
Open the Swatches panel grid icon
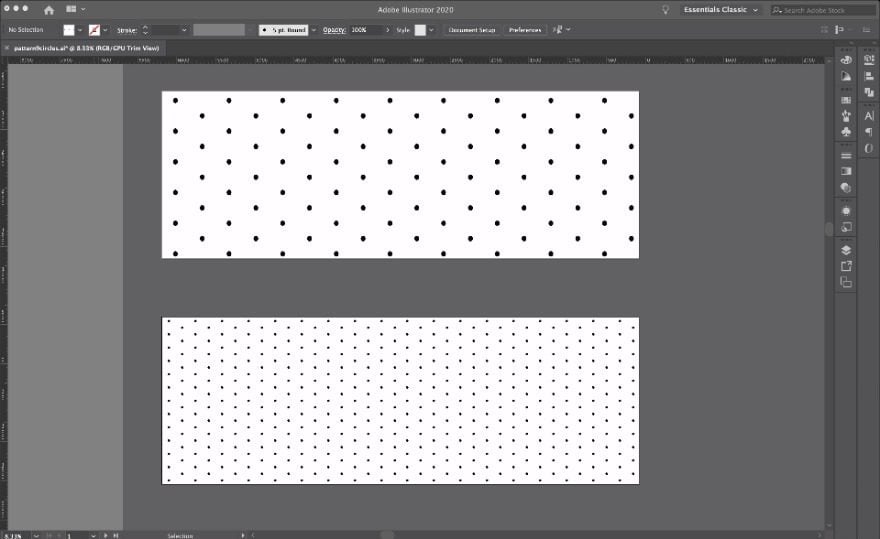click(846, 100)
